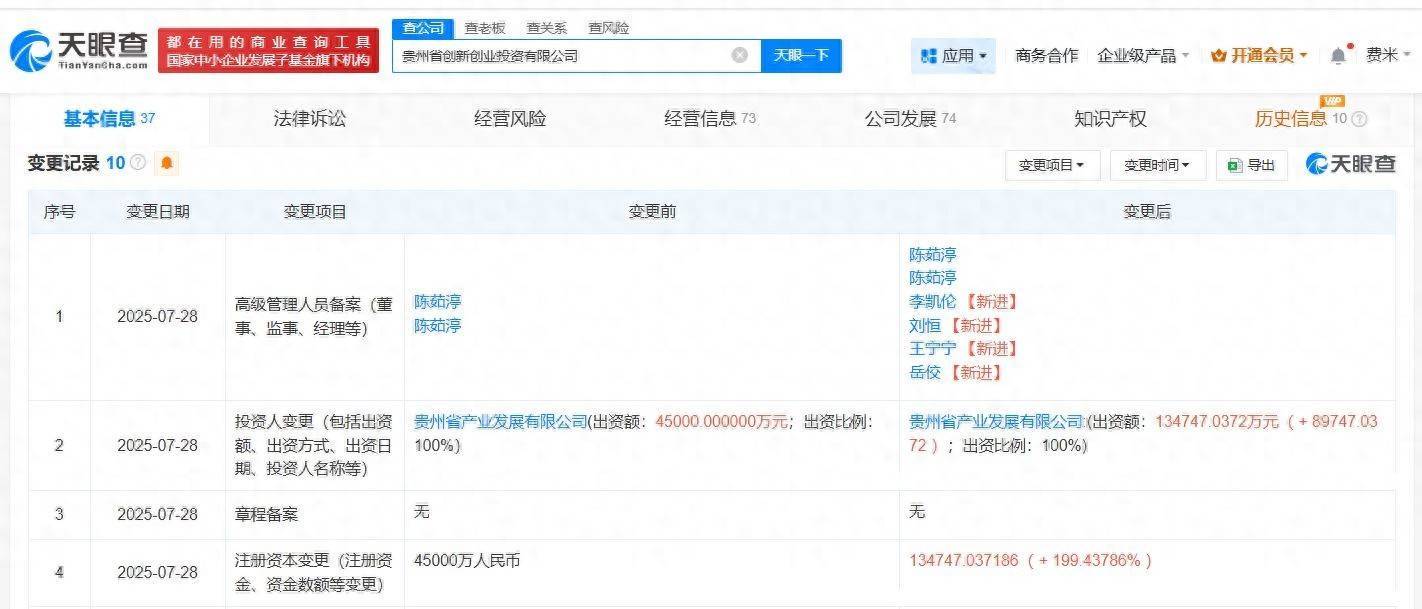Select the 查老板 search mode tab
This screenshot has width=1422, height=609.
tap(485, 28)
